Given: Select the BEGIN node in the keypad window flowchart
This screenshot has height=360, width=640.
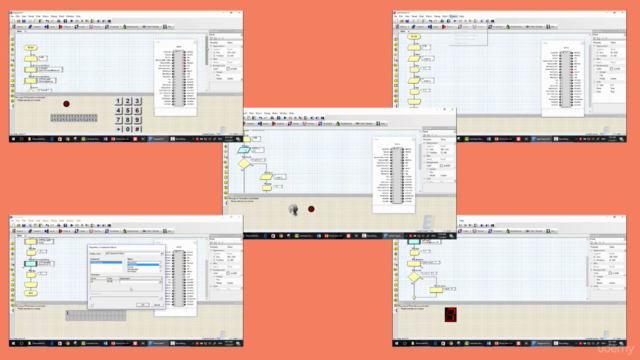Looking at the screenshot, I should tap(31, 48).
